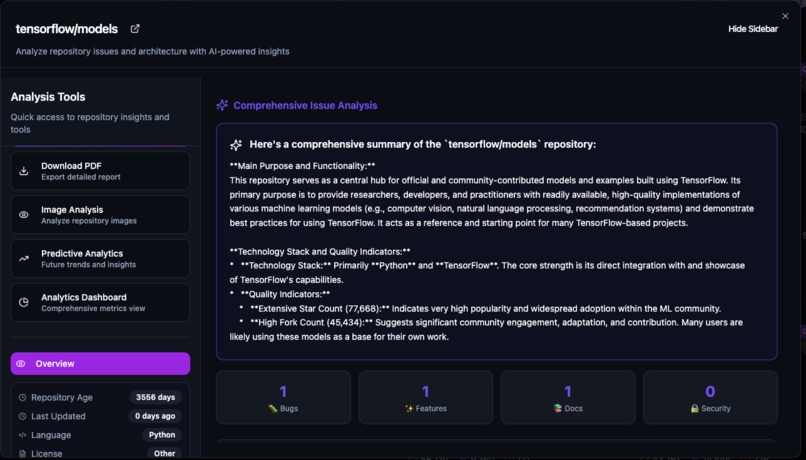The width and height of the screenshot is (806, 460).
Task: Open Image Analysis tool
Action: pos(100,215)
